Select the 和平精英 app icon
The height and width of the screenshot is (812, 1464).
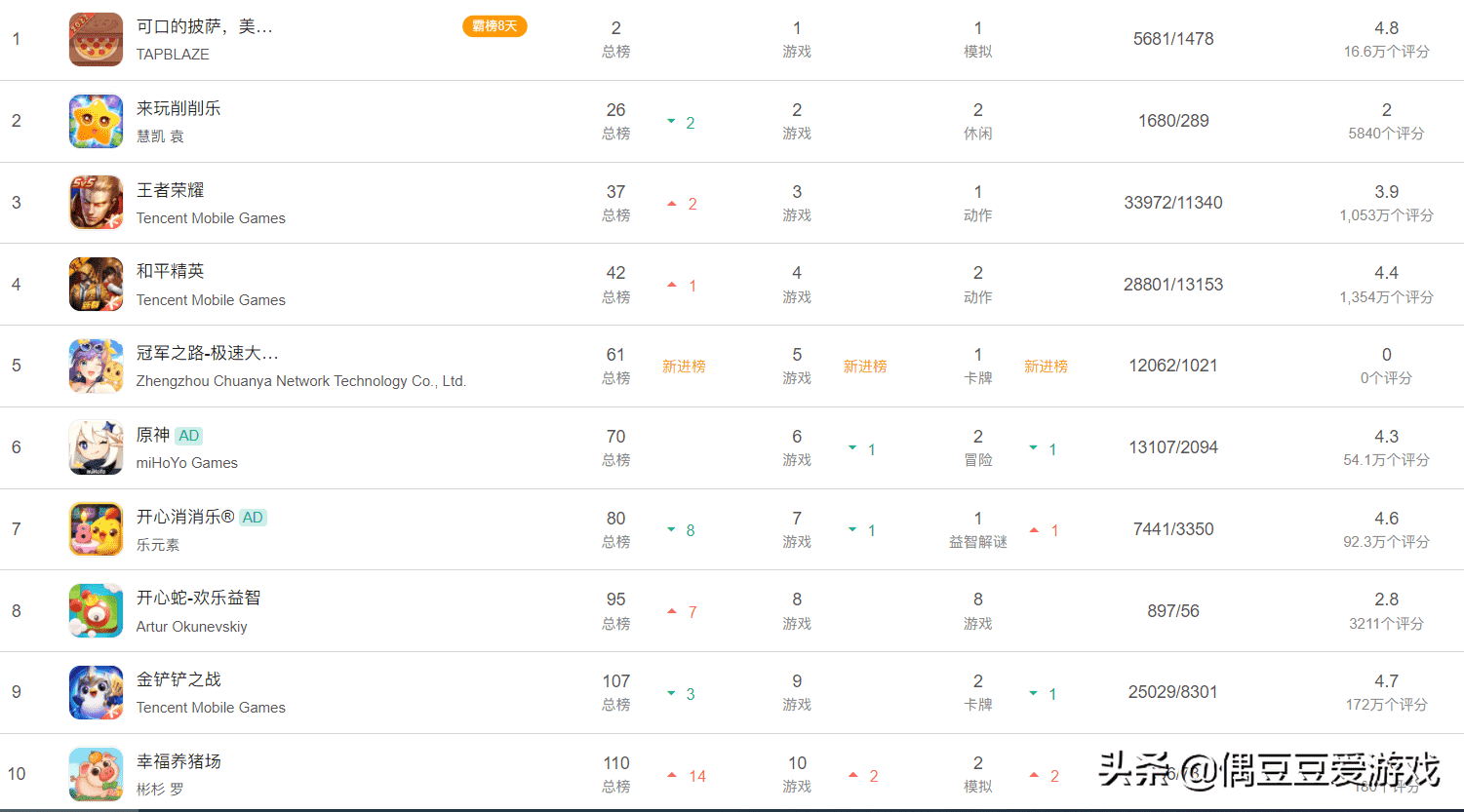click(x=96, y=284)
